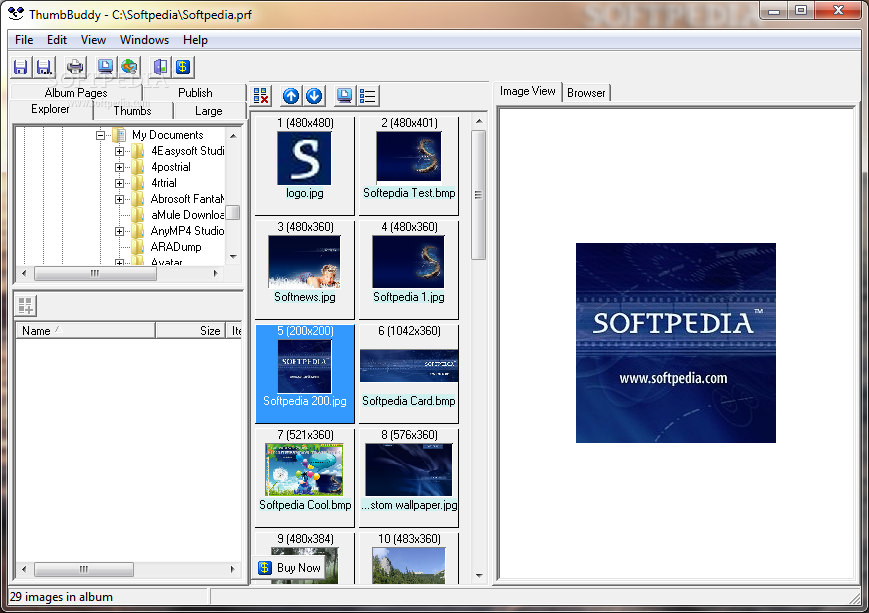Click file list horizontal scroll right arrow
The height and width of the screenshot is (613, 869).
point(232,569)
